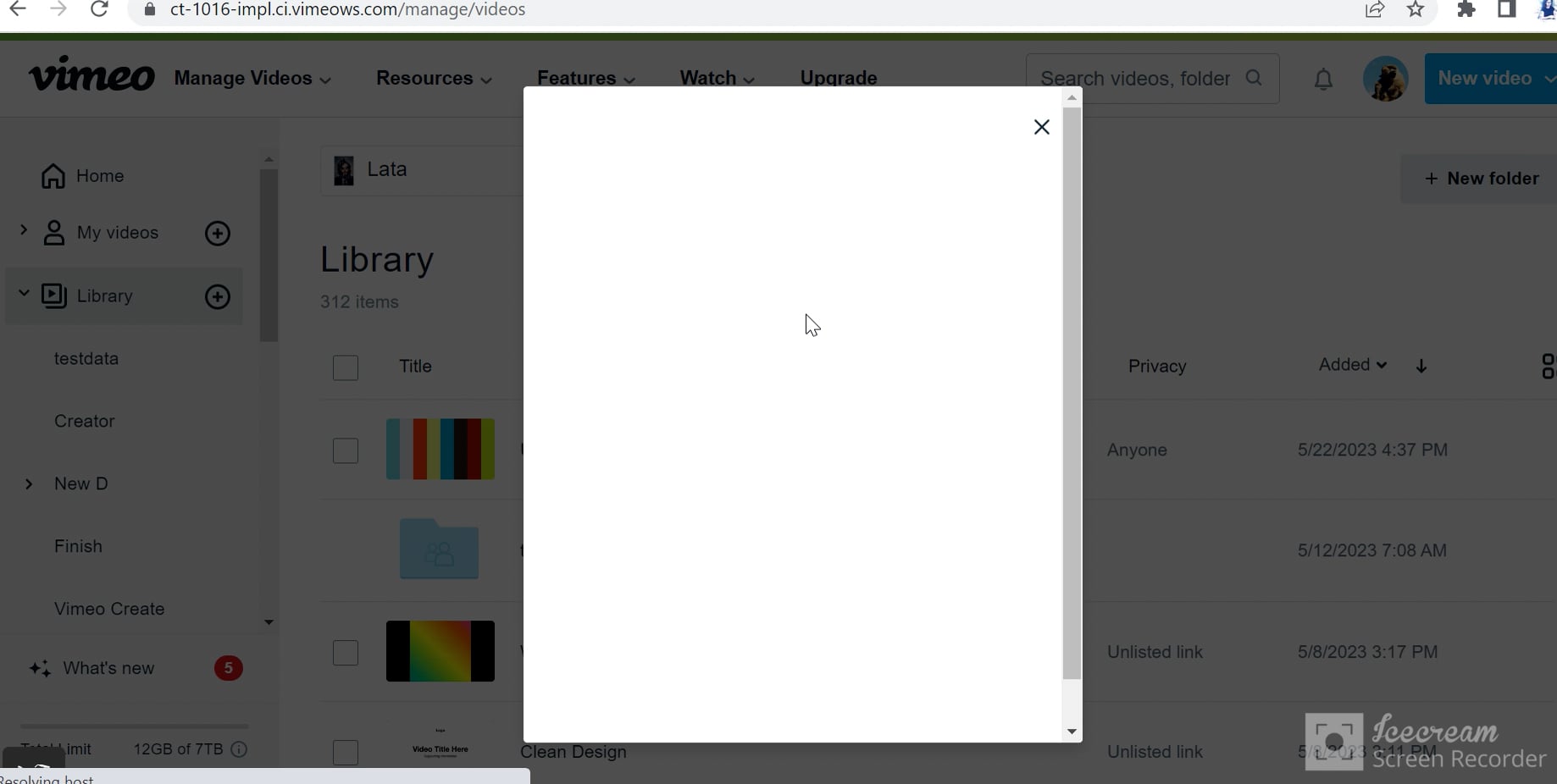1557x784 pixels.
Task: Open the Resources menu
Action: pos(434,78)
